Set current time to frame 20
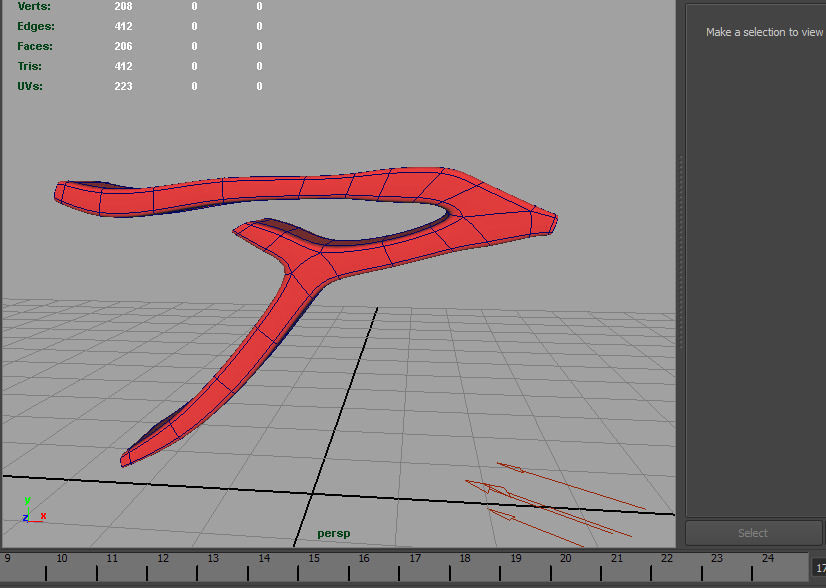The height and width of the screenshot is (588, 826). click(x=566, y=557)
